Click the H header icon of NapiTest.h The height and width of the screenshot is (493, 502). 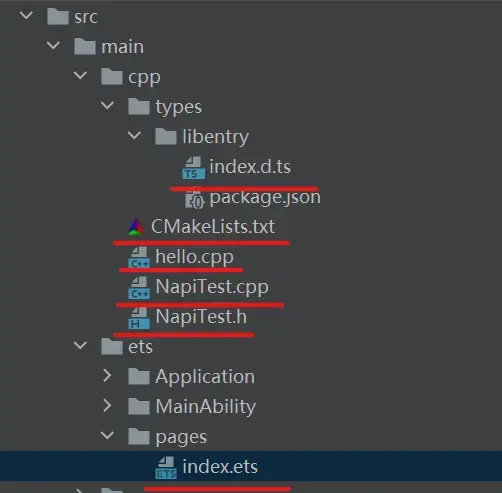click(139, 318)
